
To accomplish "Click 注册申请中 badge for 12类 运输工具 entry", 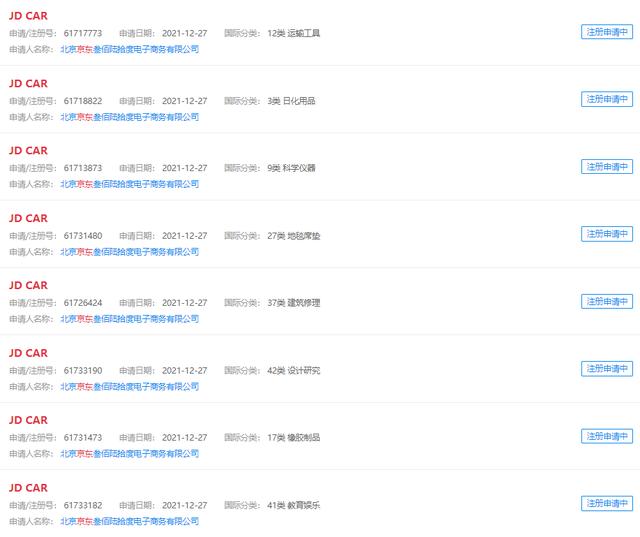I will (607, 32).
